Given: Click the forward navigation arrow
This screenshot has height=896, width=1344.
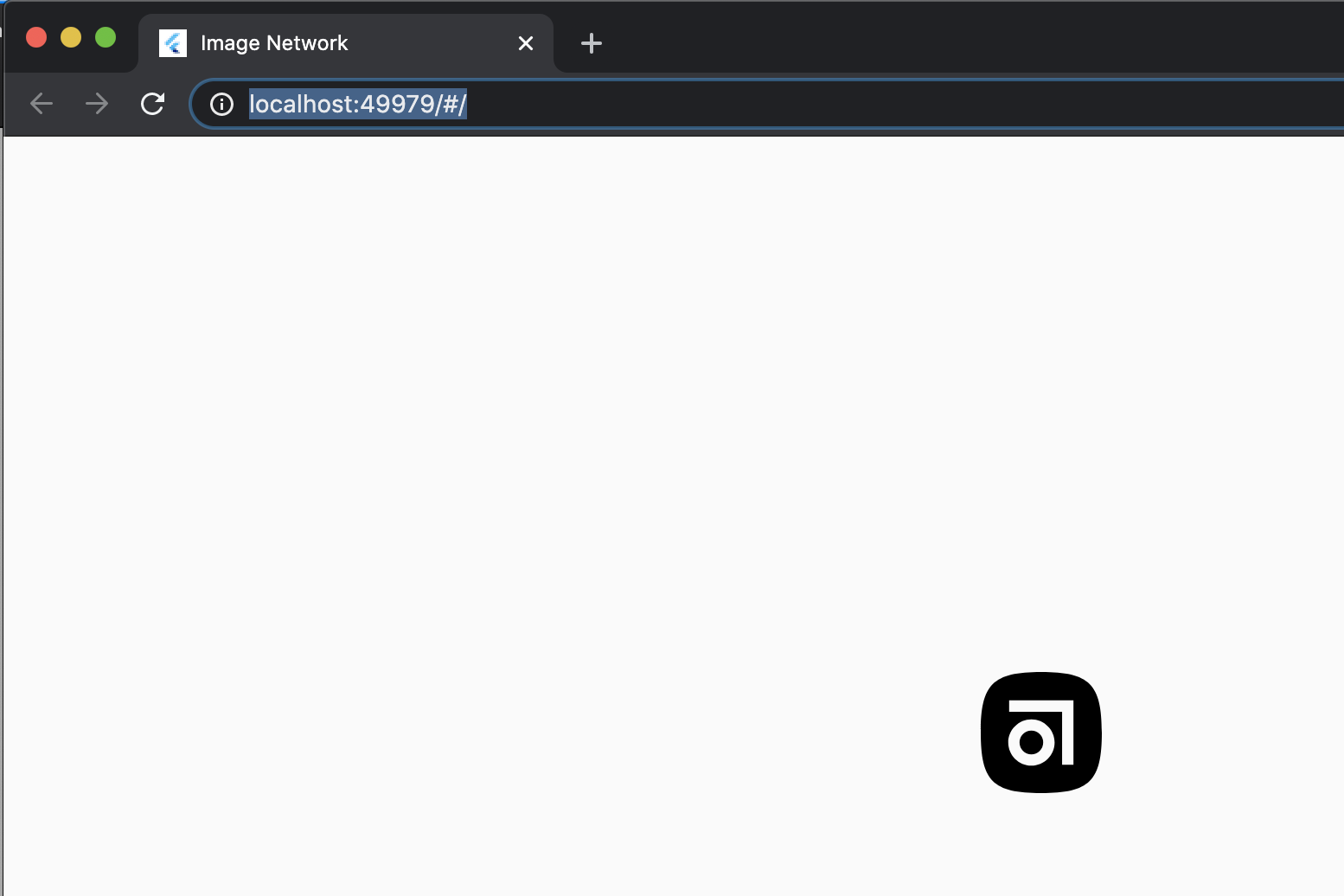Looking at the screenshot, I should [x=96, y=104].
